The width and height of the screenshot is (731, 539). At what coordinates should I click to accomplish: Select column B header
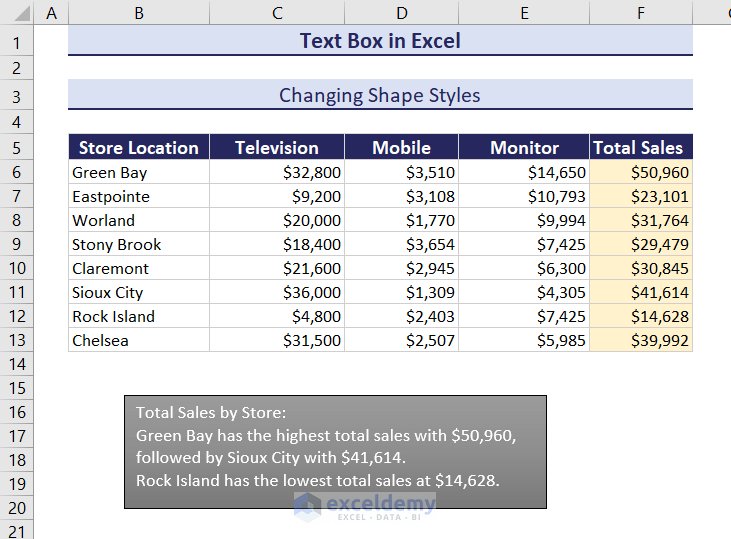point(138,13)
